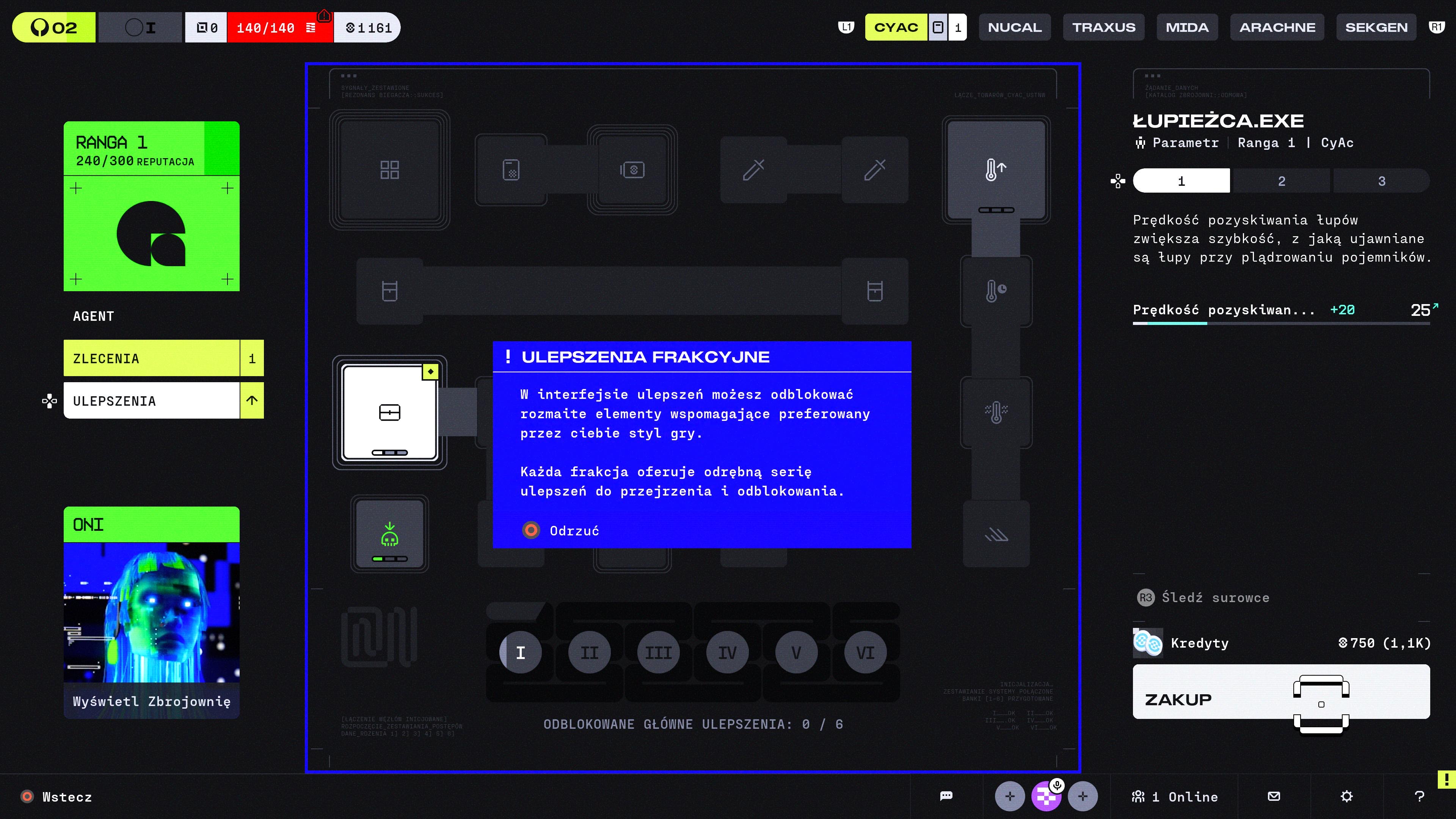Viewport: 1456px width, 819px height.
Task: Select tier II roman numeral node
Action: 590,653
